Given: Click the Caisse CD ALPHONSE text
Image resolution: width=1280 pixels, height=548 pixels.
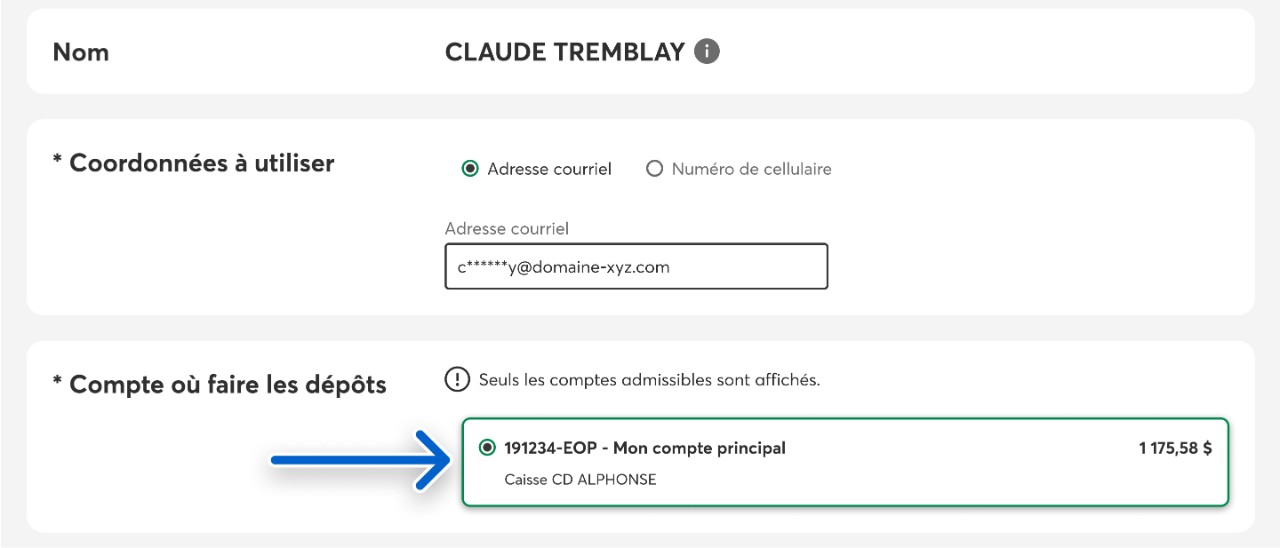Looking at the screenshot, I should (580, 479).
